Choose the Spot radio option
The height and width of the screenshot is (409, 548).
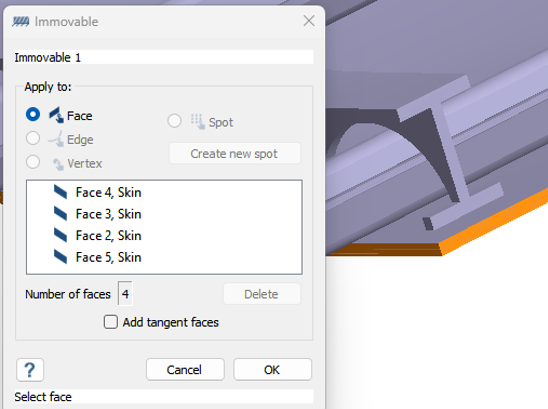tap(174, 121)
